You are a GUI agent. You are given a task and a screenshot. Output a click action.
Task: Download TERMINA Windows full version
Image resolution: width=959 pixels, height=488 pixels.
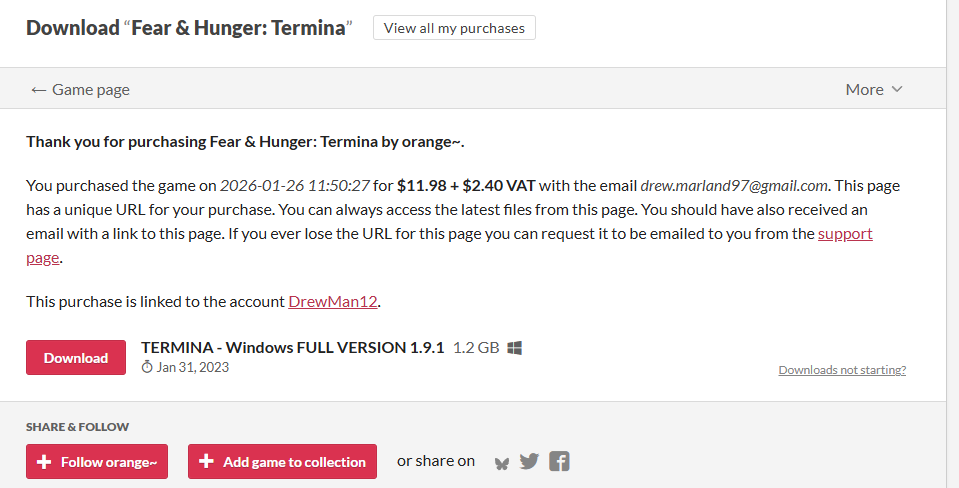pyautogui.click(x=76, y=358)
